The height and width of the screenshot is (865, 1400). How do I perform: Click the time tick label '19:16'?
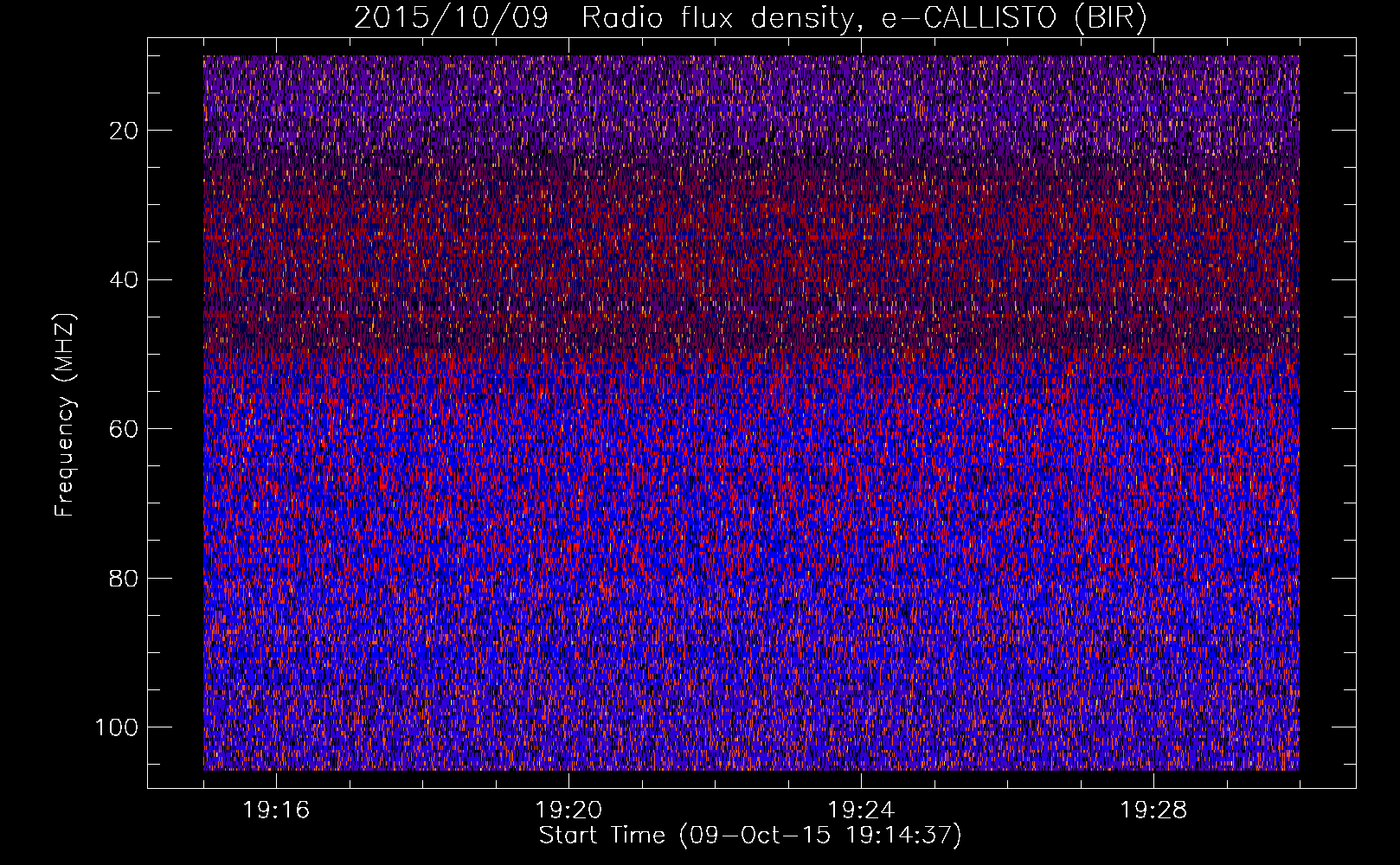[276, 811]
